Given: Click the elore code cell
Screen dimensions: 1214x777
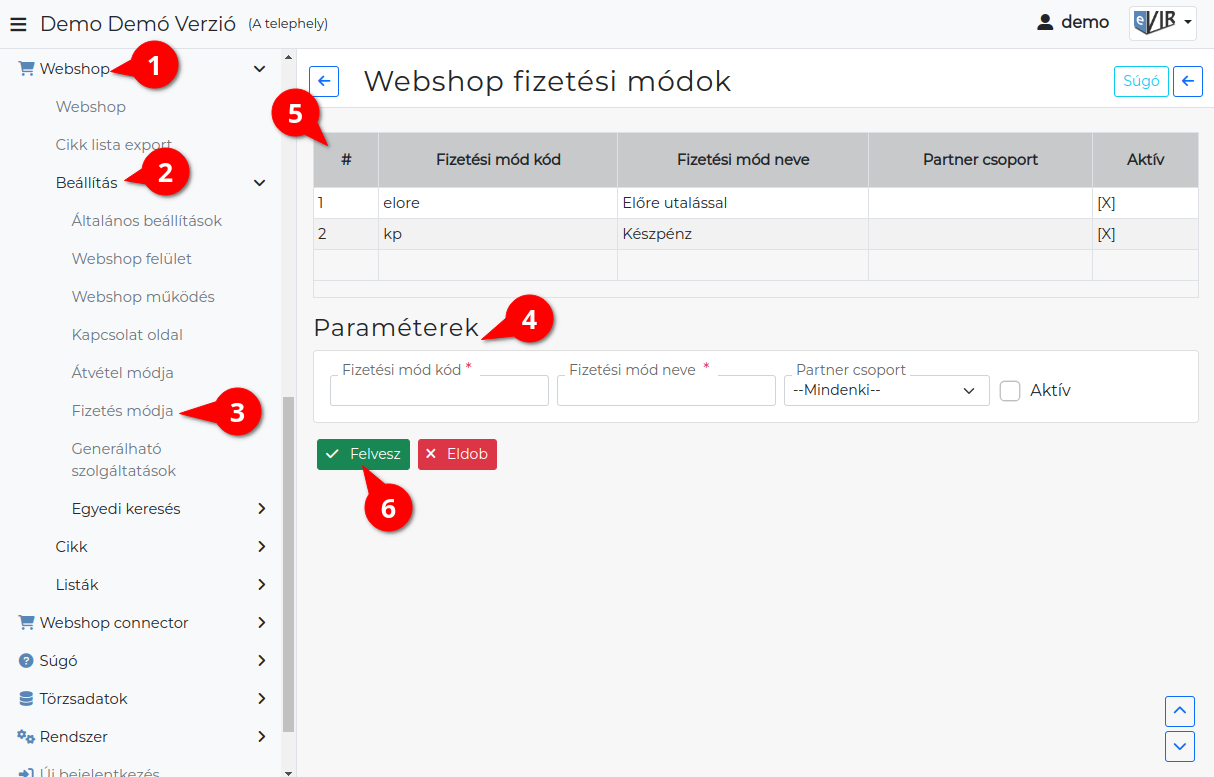Looking at the screenshot, I should [x=498, y=203].
